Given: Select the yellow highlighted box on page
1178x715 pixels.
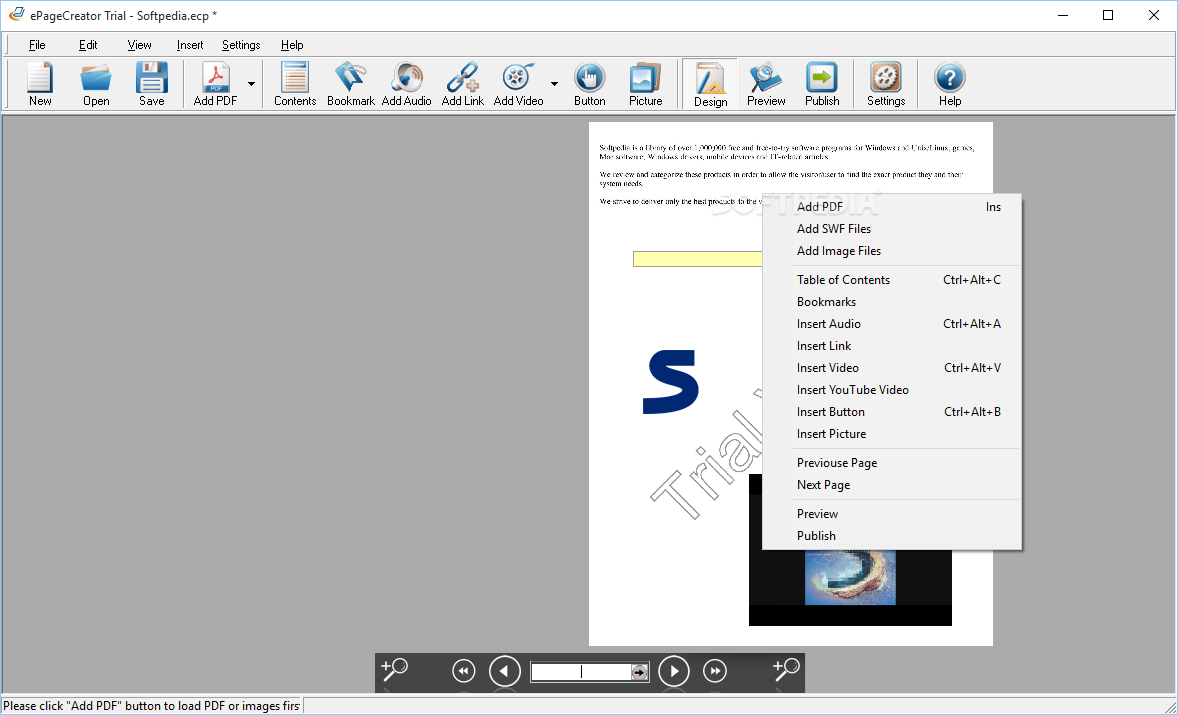Looking at the screenshot, I should pyautogui.click(x=697, y=259).
